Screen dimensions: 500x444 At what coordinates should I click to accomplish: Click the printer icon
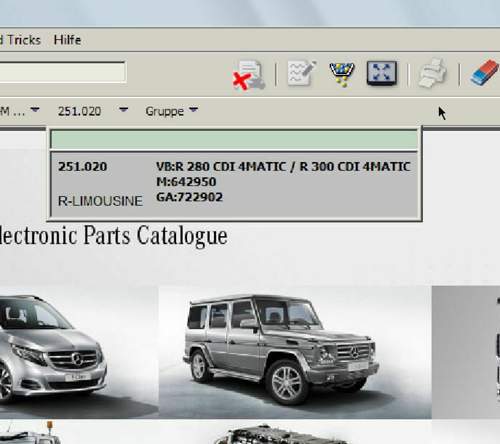click(x=433, y=73)
